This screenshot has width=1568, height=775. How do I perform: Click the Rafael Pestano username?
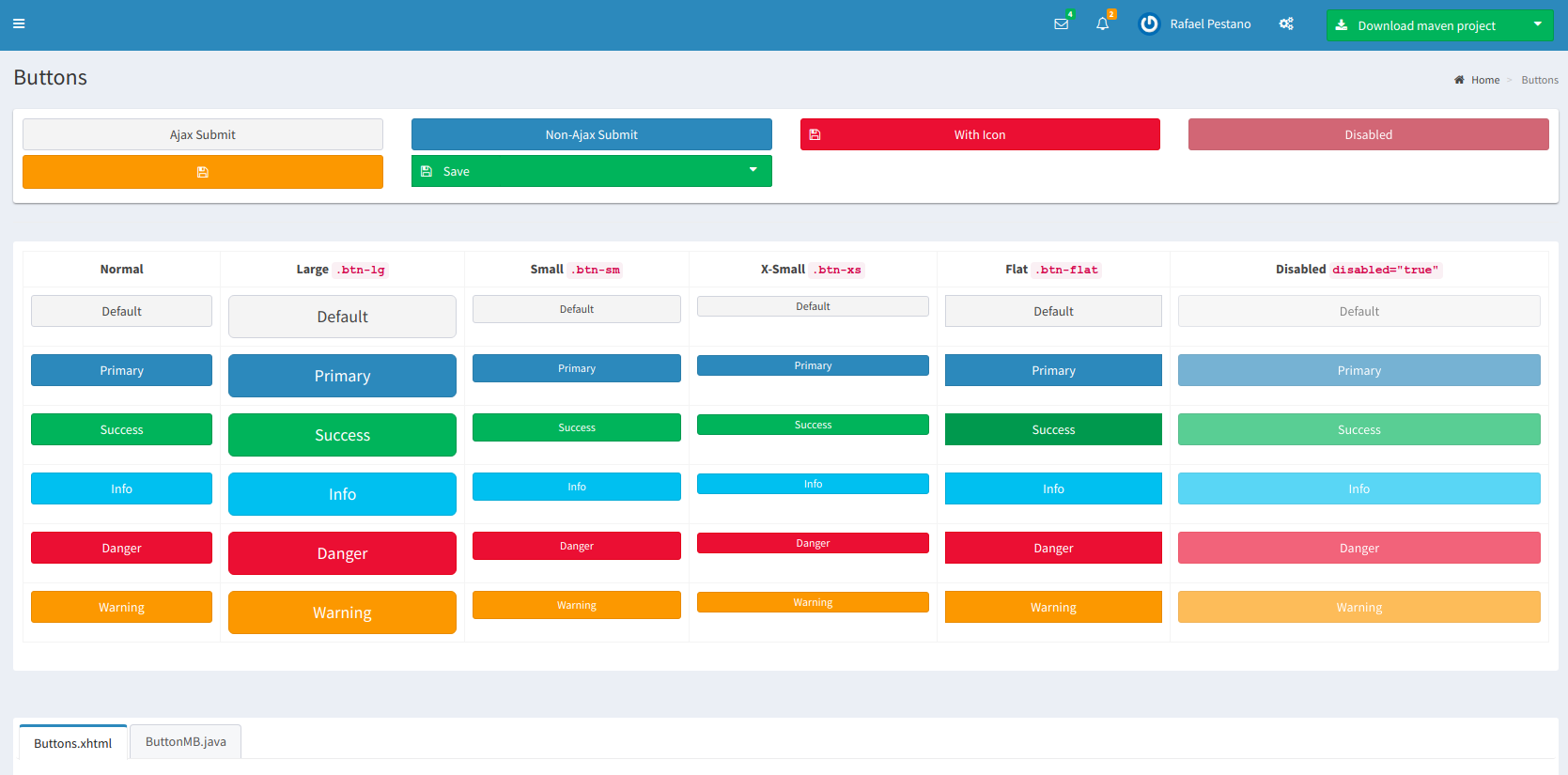click(x=1211, y=24)
